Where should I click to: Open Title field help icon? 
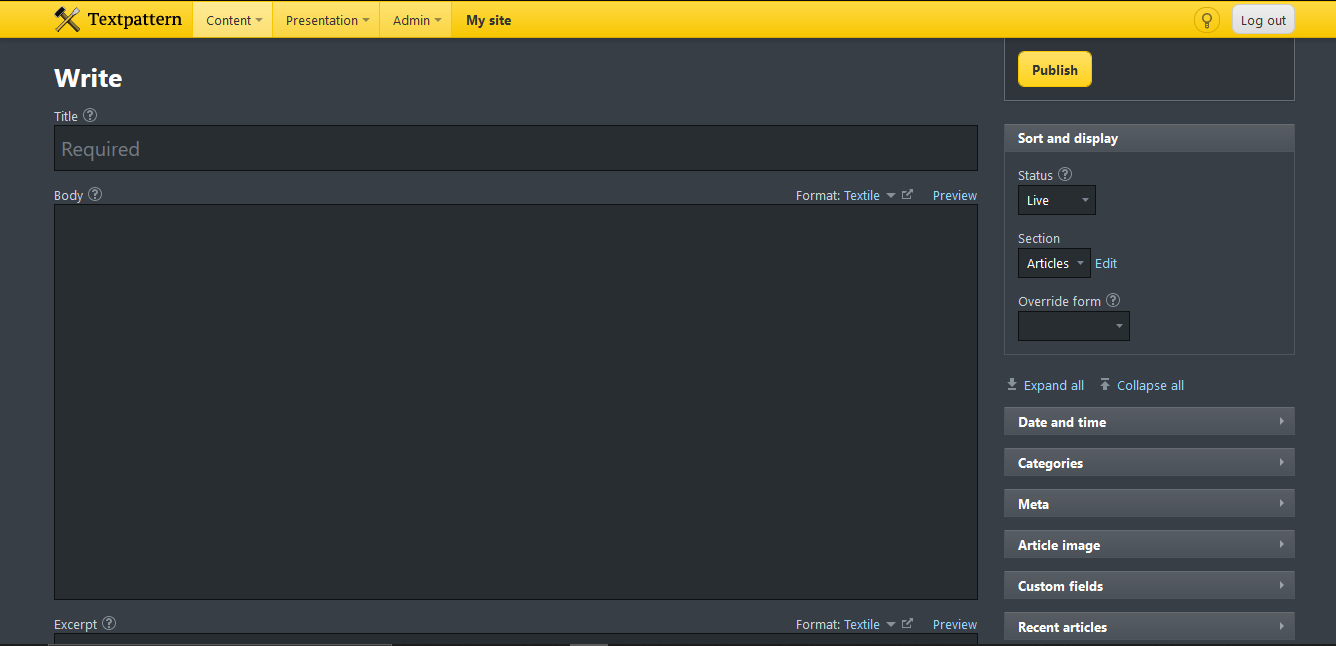click(x=90, y=116)
